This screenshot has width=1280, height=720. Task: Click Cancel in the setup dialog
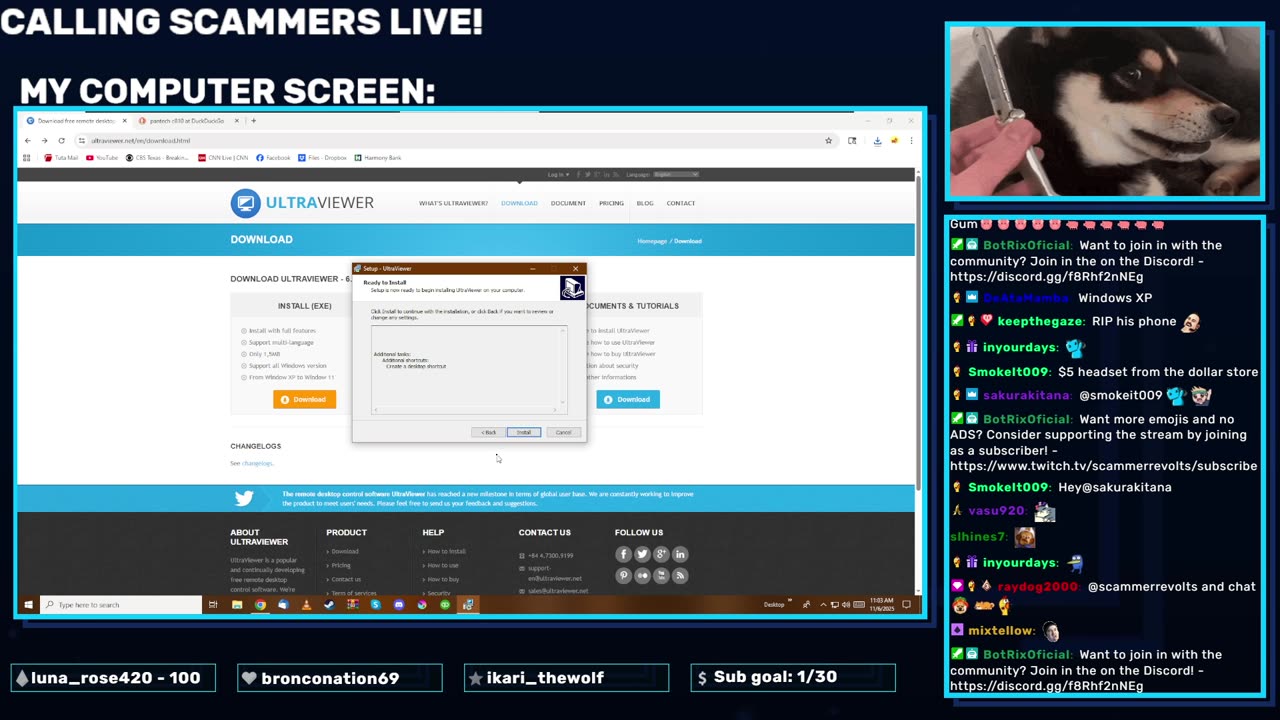(563, 432)
